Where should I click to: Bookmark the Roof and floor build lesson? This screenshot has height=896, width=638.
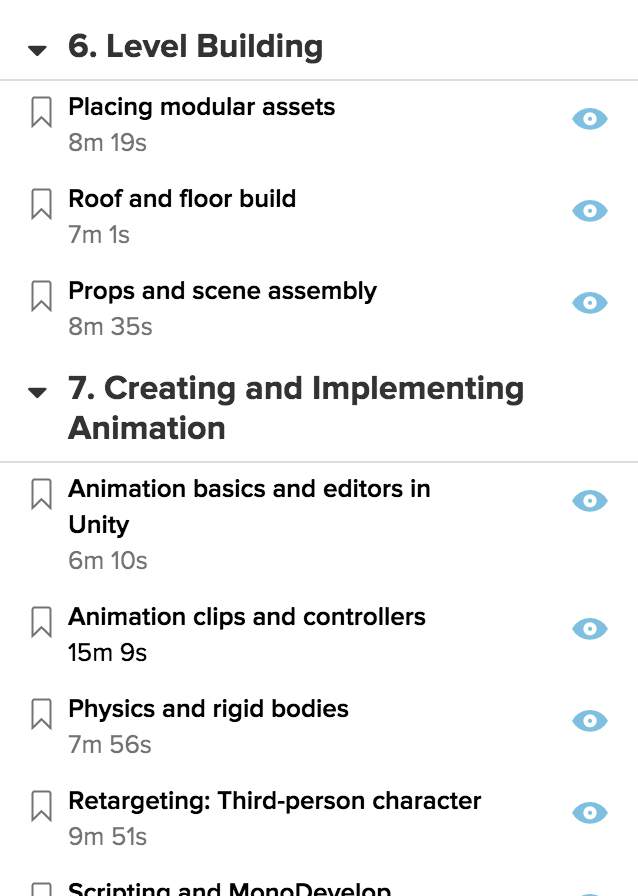(41, 204)
